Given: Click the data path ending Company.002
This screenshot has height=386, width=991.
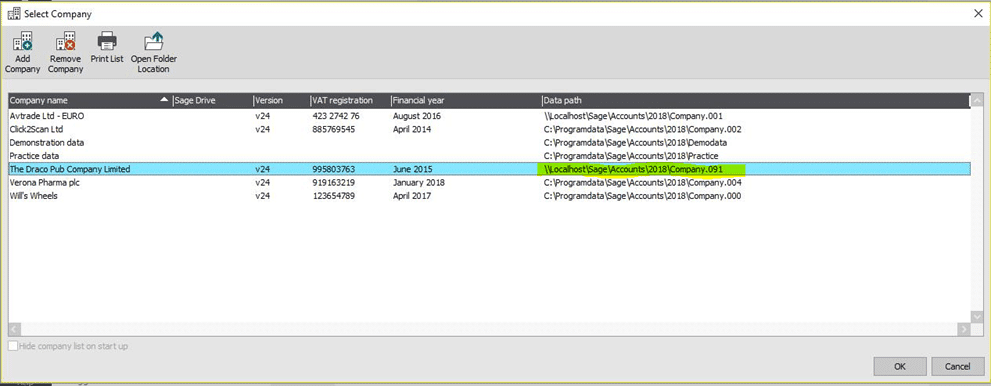Looking at the screenshot, I should tap(643, 130).
